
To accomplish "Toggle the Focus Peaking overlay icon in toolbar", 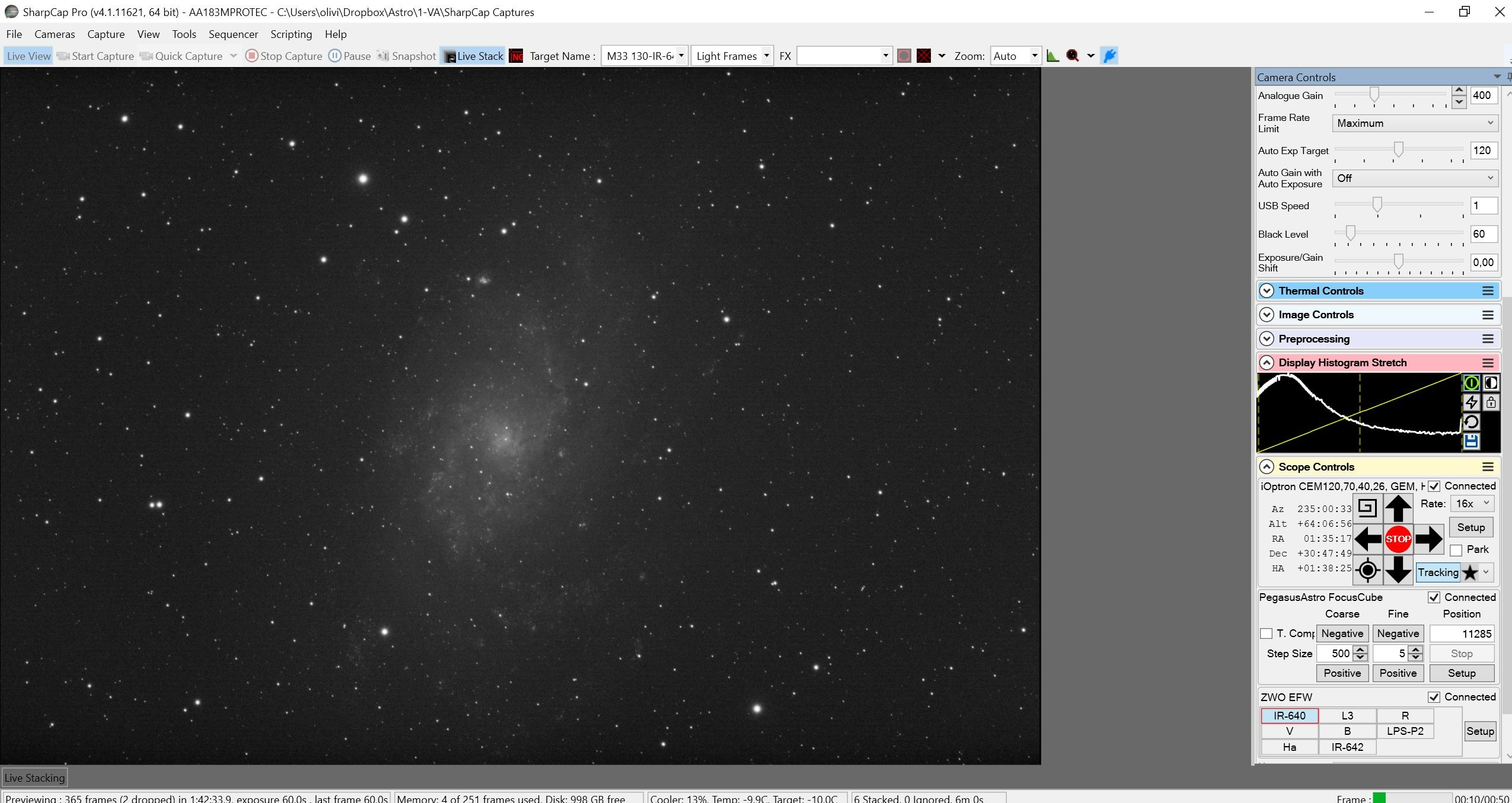I will (x=904, y=56).
